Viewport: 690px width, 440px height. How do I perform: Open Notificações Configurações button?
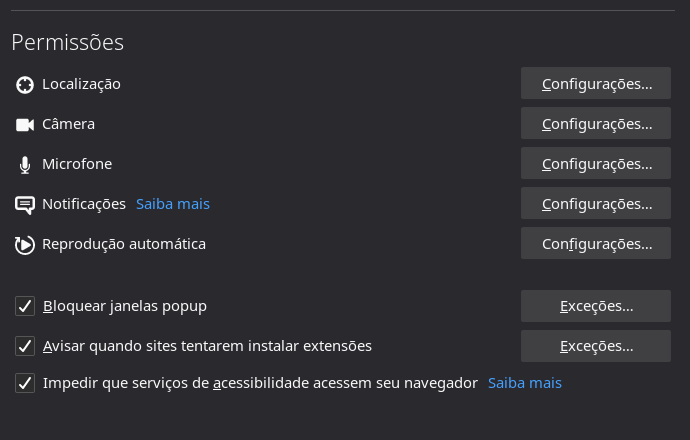click(596, 203)
